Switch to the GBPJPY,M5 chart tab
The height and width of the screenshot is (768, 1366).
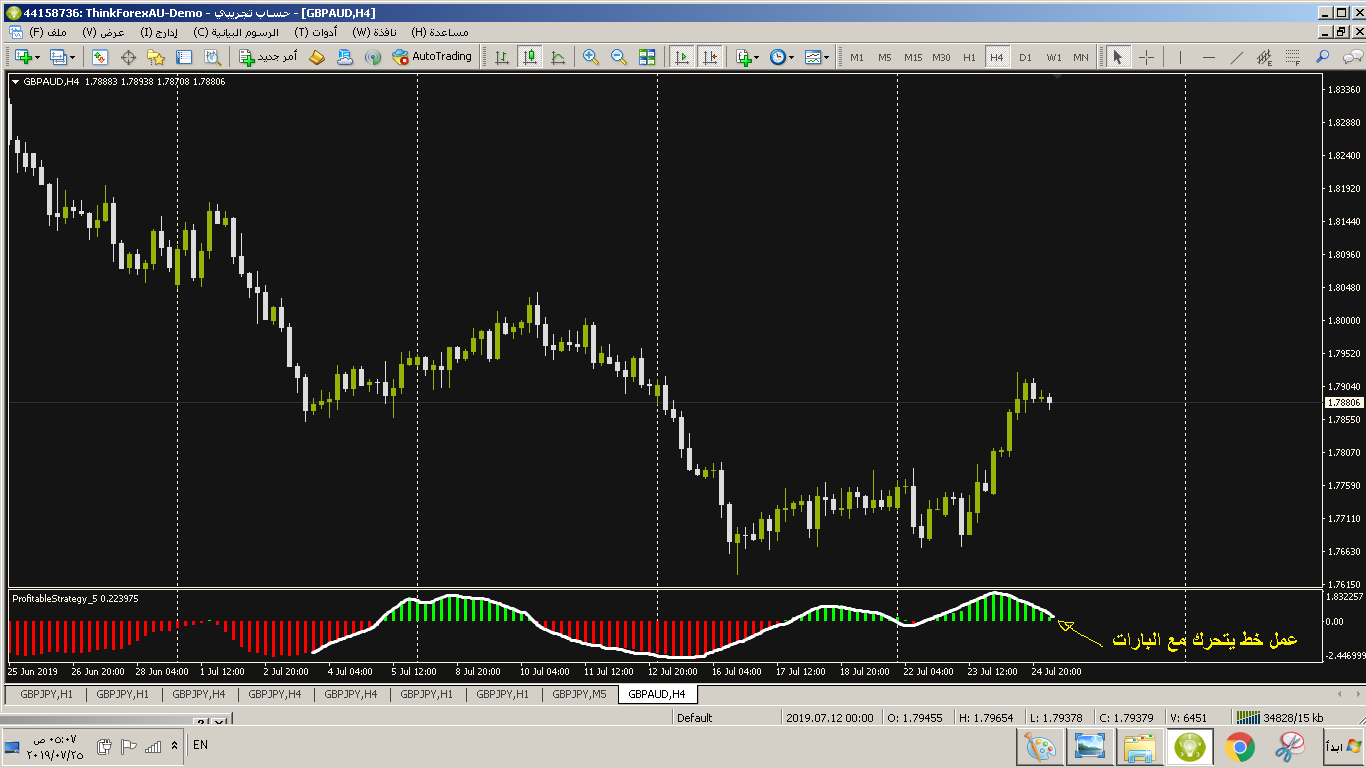(579, 694)
